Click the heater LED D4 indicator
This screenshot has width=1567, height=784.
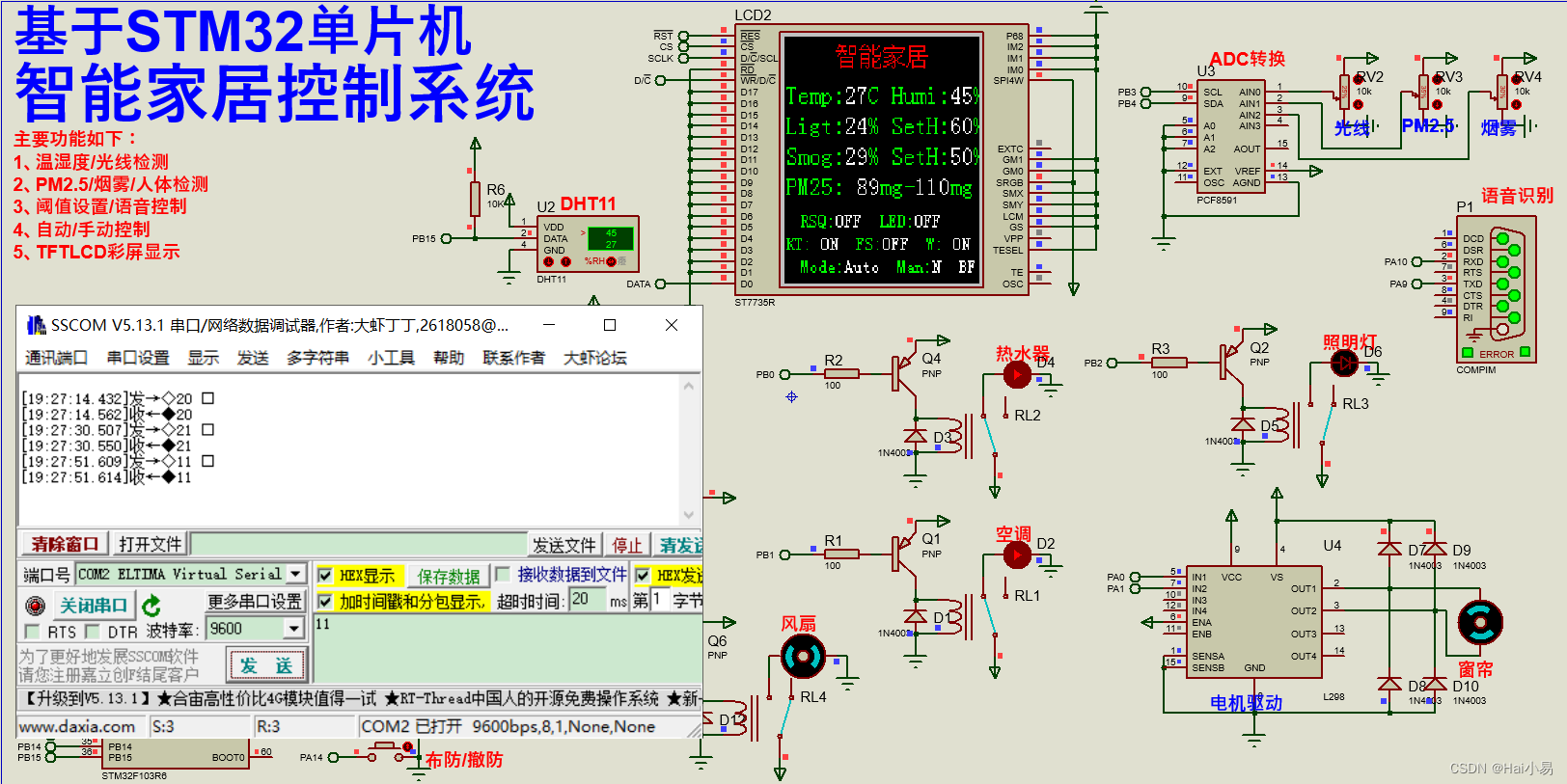tap(1017, 374)
